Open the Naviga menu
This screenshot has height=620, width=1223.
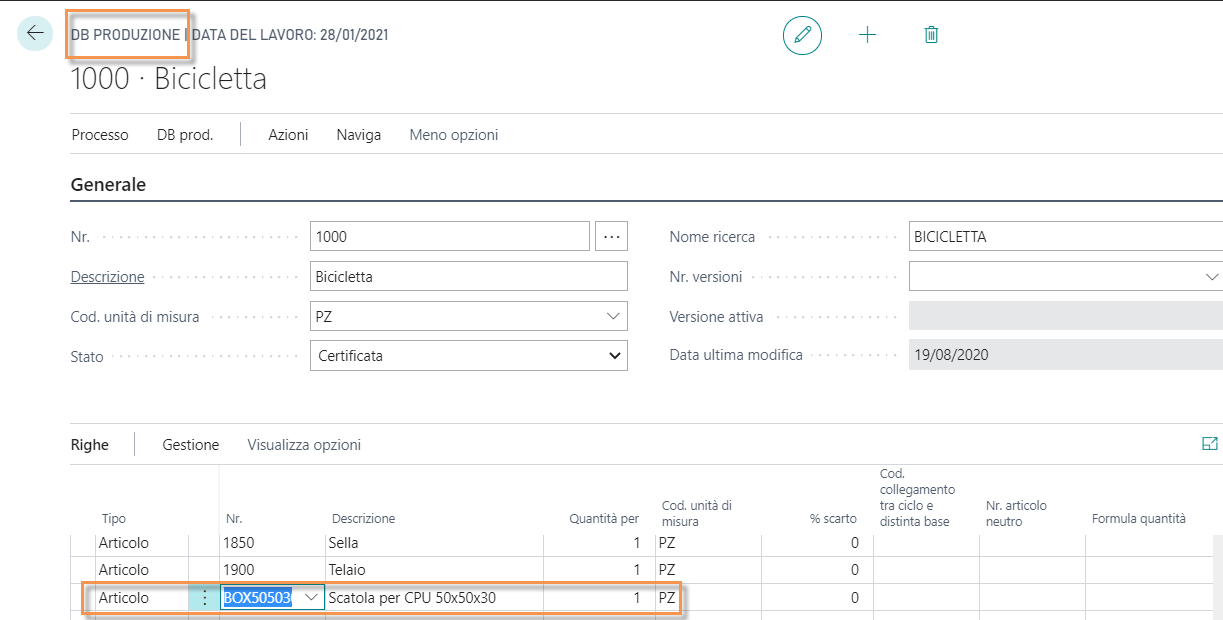pyautogui.click(x=358, y=135)
